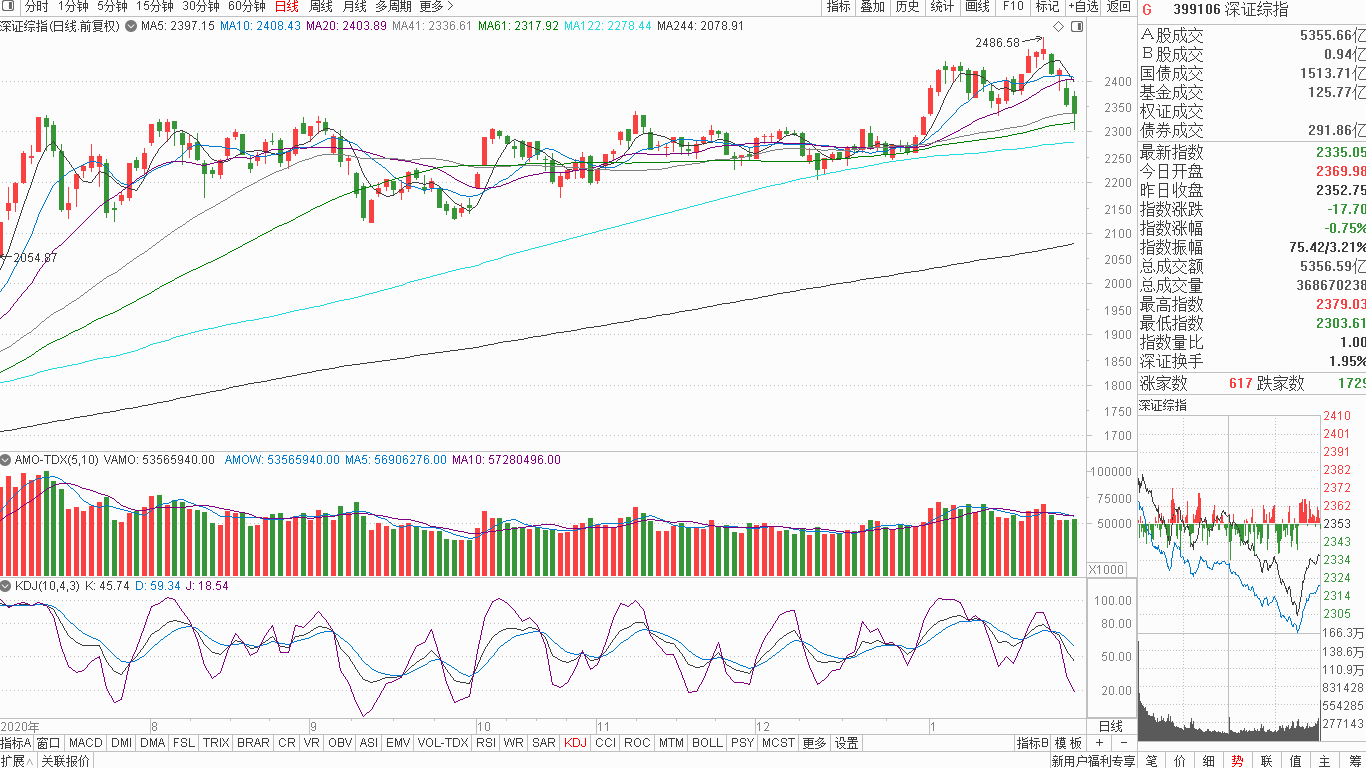
Task: Select the 30分钟 period
Action: 201,7
